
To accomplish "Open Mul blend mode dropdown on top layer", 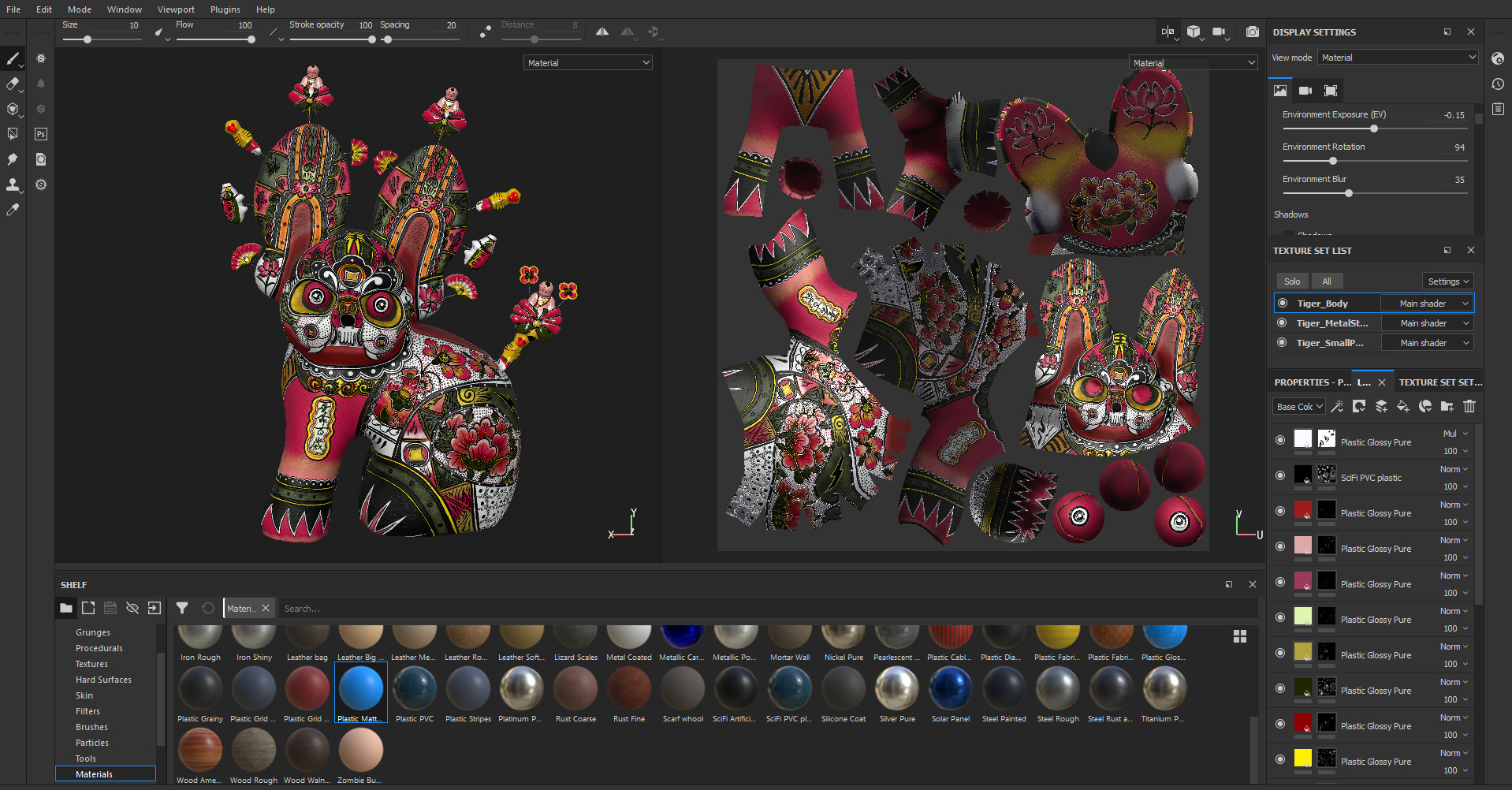I will point(1455,434).
